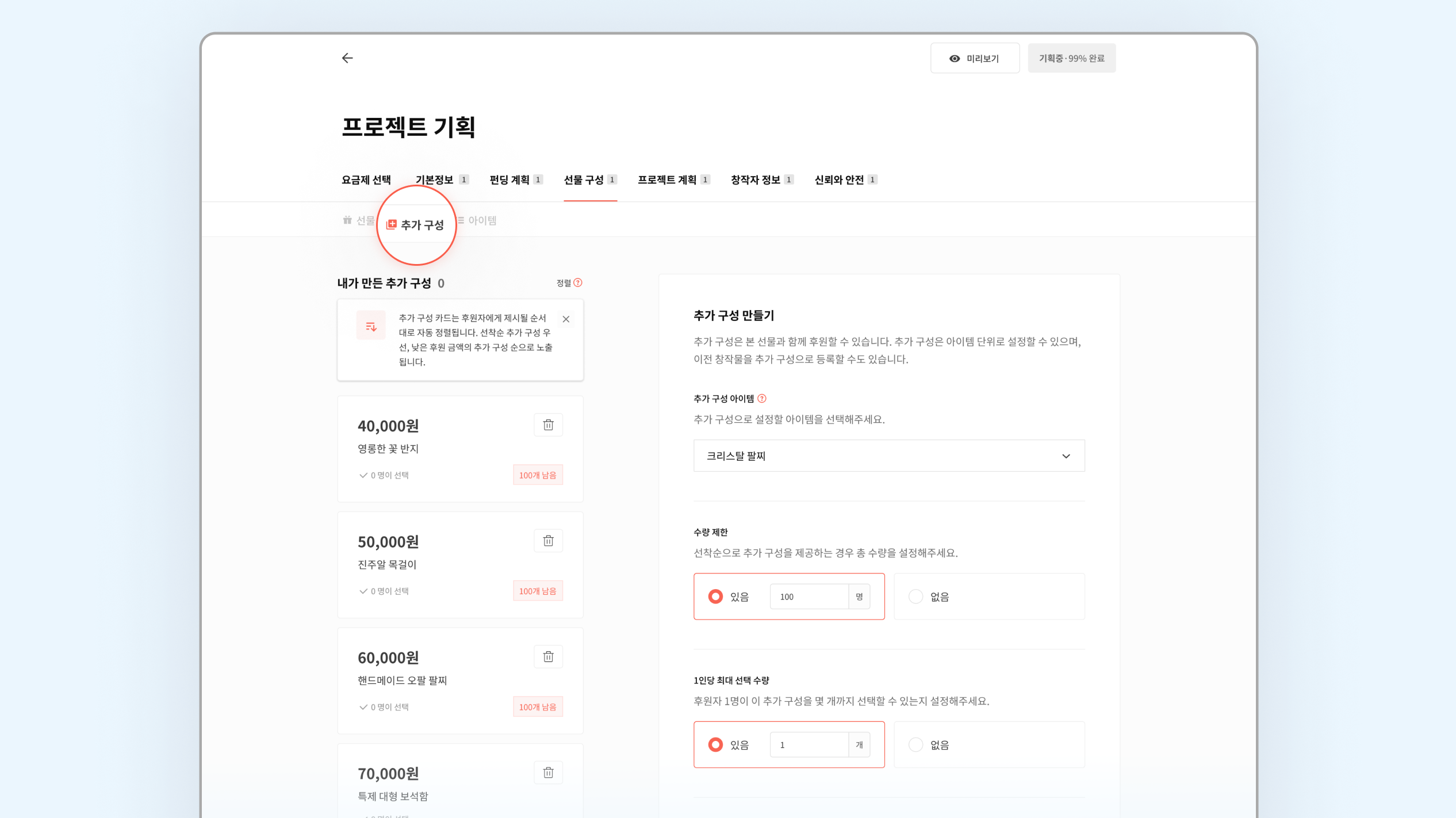1456x818 pixels.
Task: Open the 크리스탈 팔찌 item dropdown
Action: coord(888,456)
